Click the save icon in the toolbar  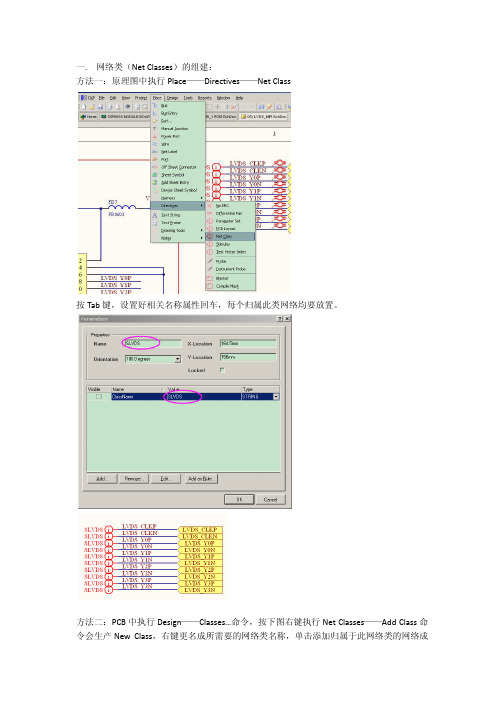tap(100, 107)
